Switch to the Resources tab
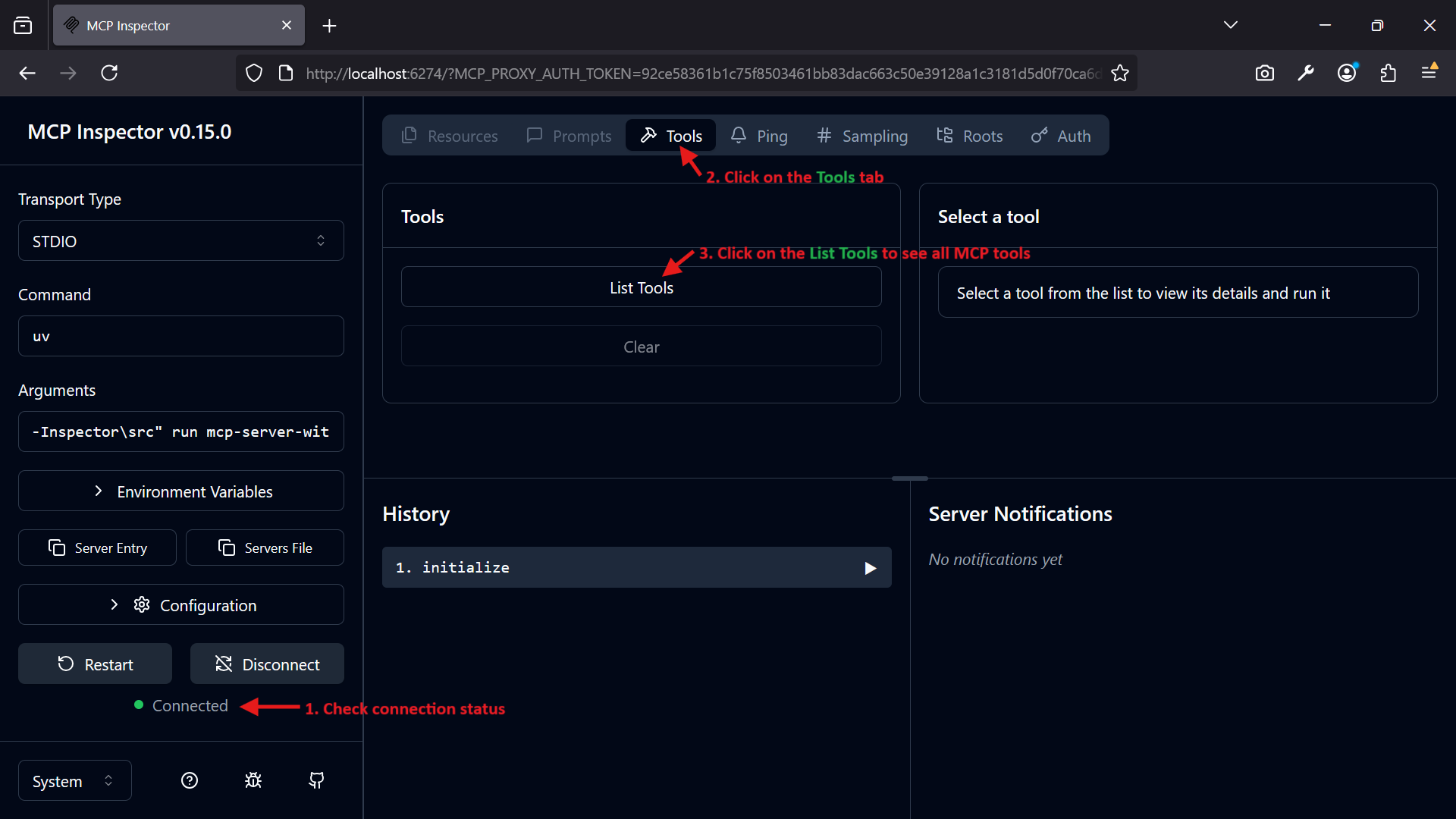The image size is (1456, 819). 450,136
